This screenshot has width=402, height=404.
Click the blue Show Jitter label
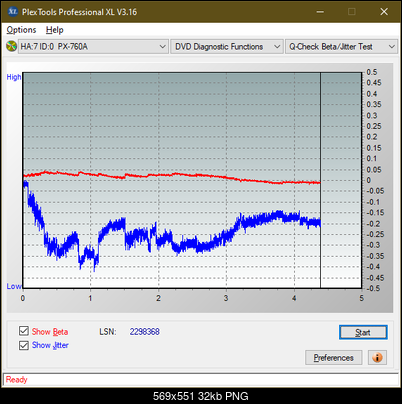click(x=50, y=345)
